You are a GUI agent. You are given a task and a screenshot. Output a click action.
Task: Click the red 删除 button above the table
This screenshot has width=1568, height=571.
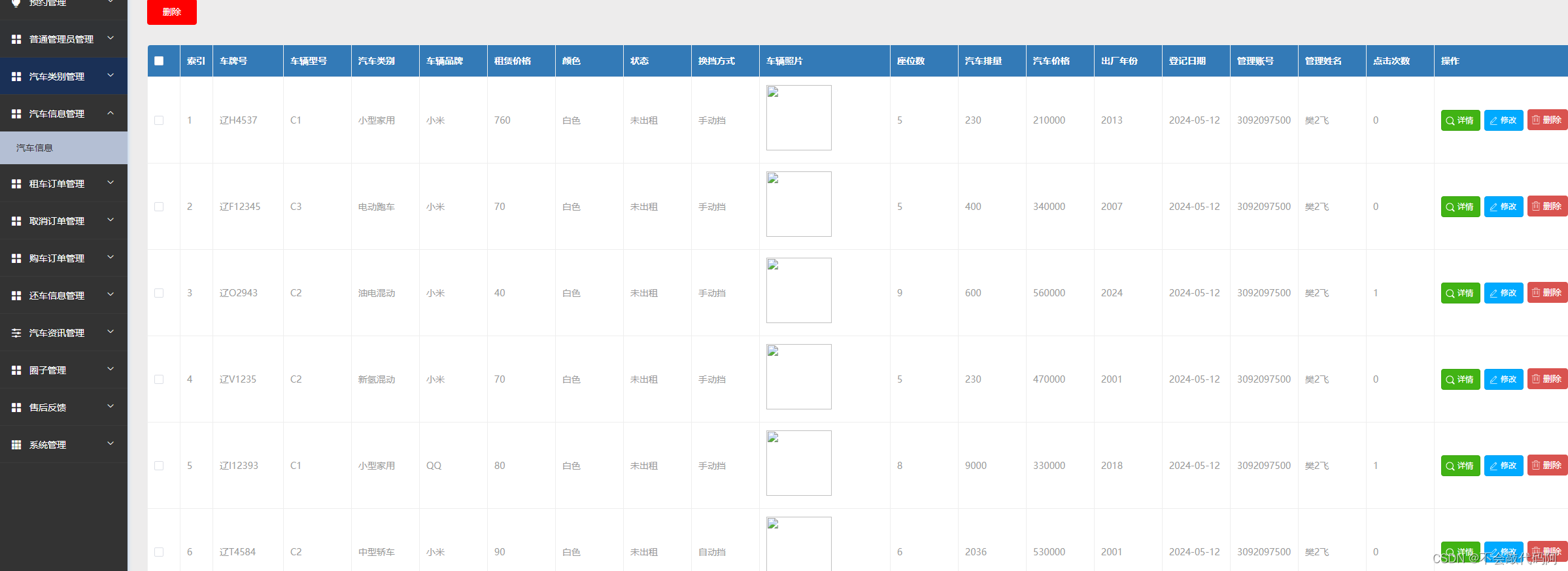tap(172, 12)
